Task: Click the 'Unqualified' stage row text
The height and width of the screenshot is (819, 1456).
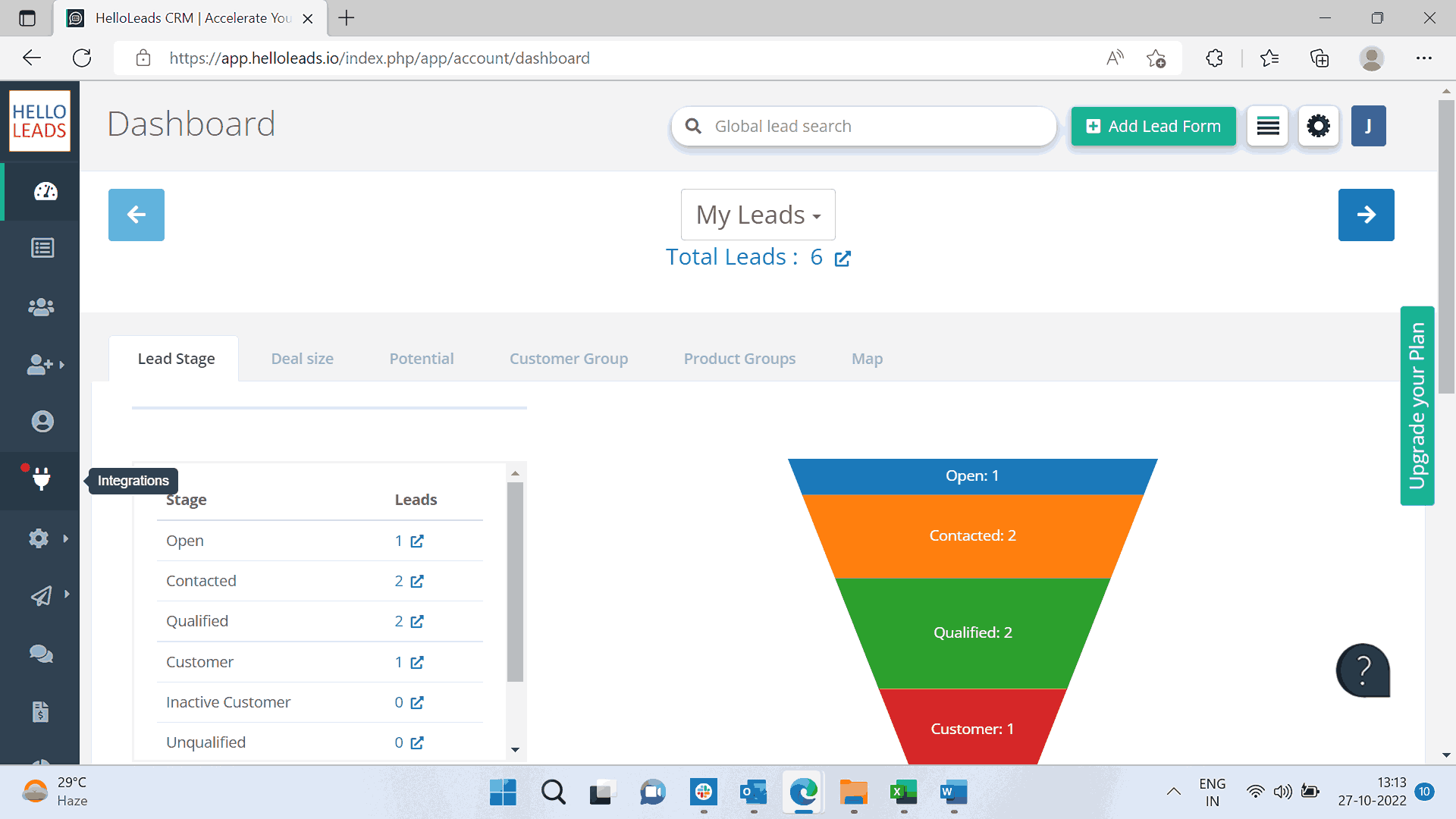Action: (x=206, y=743)
